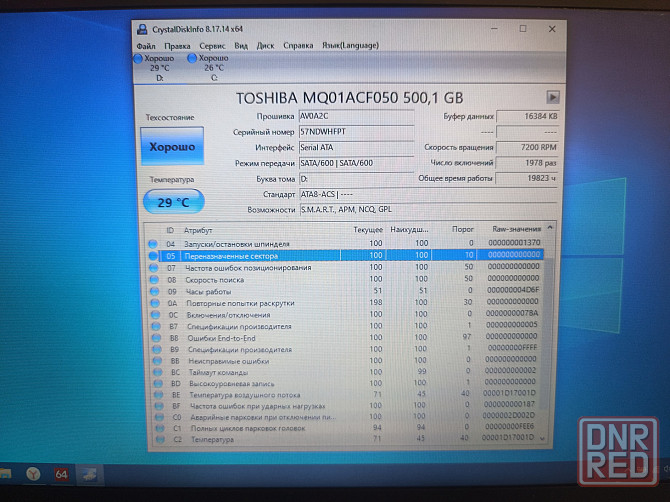Image resolution: width=670 pixels, height=502 pixels.
Task: Click the Буква тома field D:
Action: pyautogui.click(x=356, y=179)
